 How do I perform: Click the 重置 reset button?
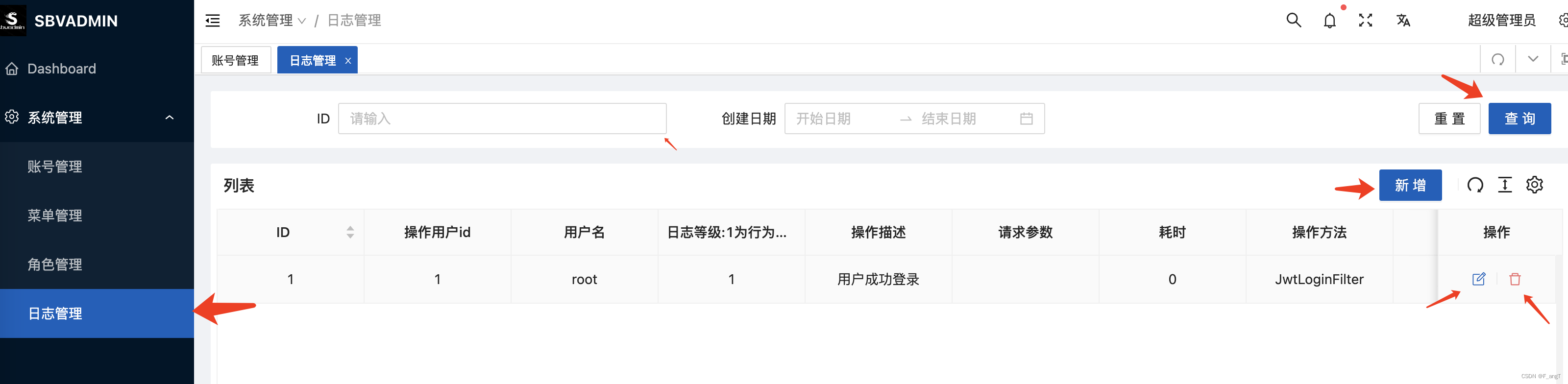[1449, 119]
